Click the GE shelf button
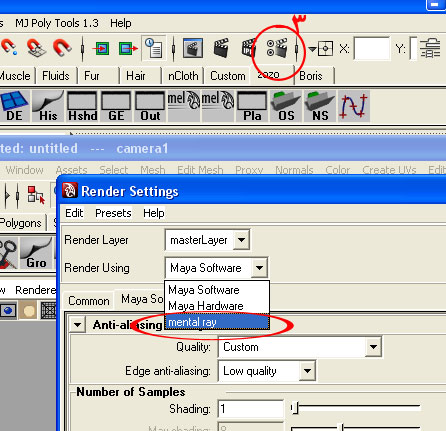 pos(116,106)
